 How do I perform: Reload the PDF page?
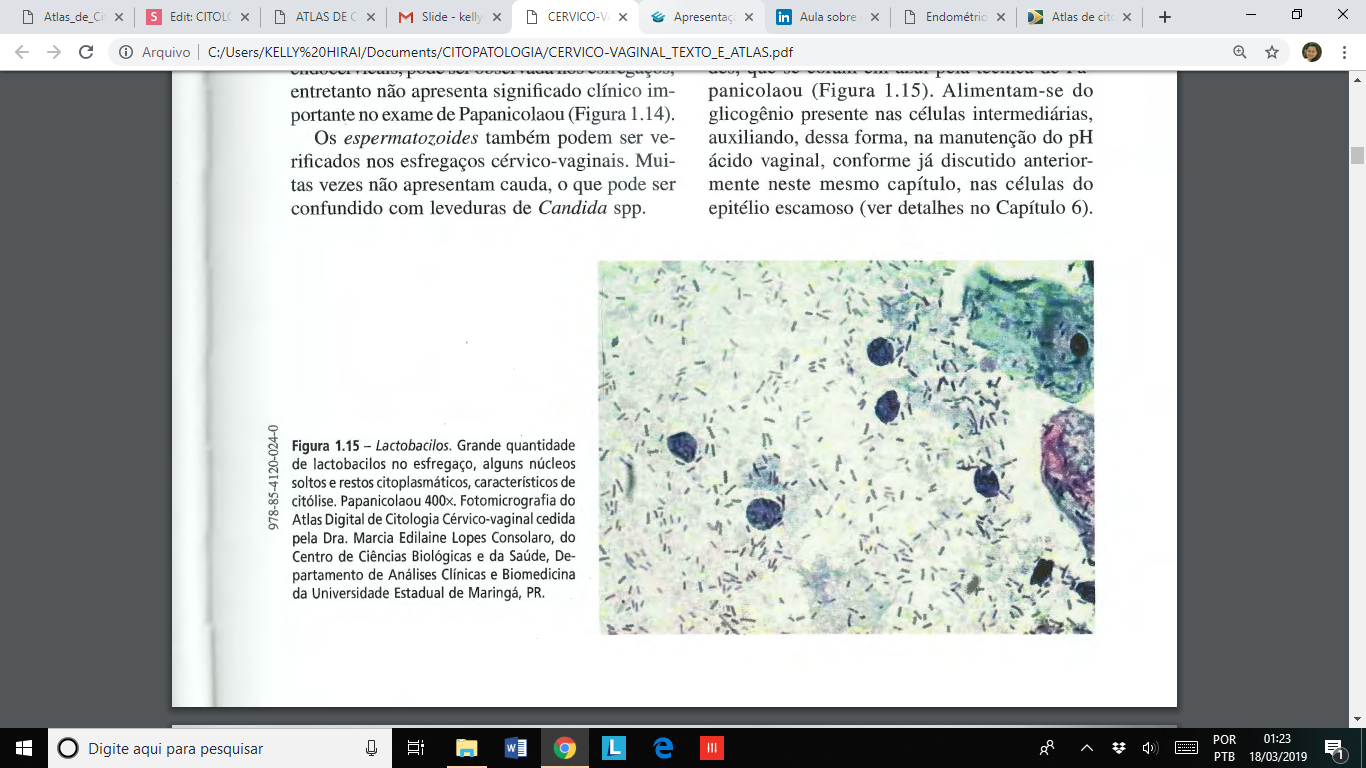86,52
